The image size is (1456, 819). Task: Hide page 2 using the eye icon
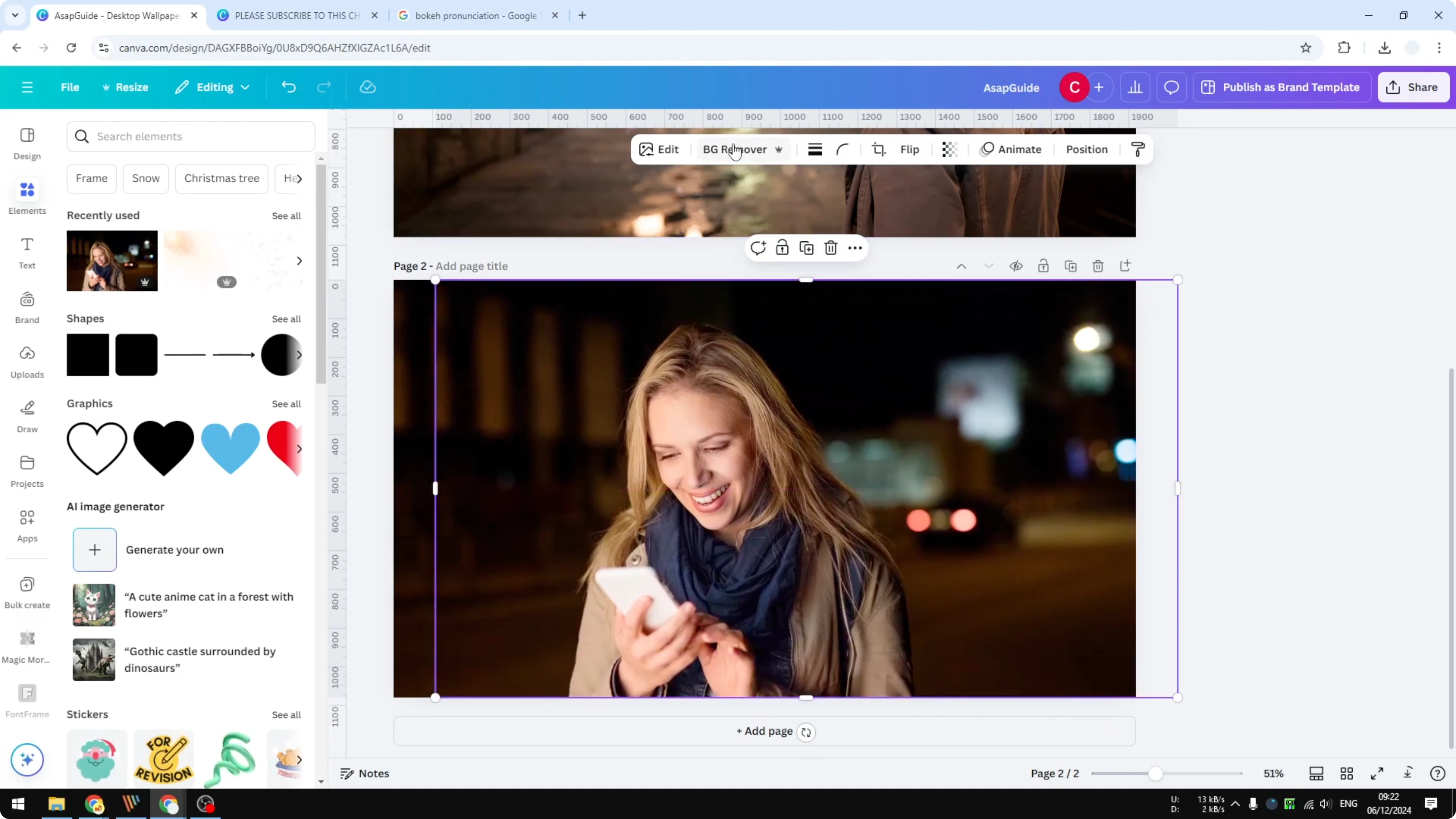[1016, 265]
